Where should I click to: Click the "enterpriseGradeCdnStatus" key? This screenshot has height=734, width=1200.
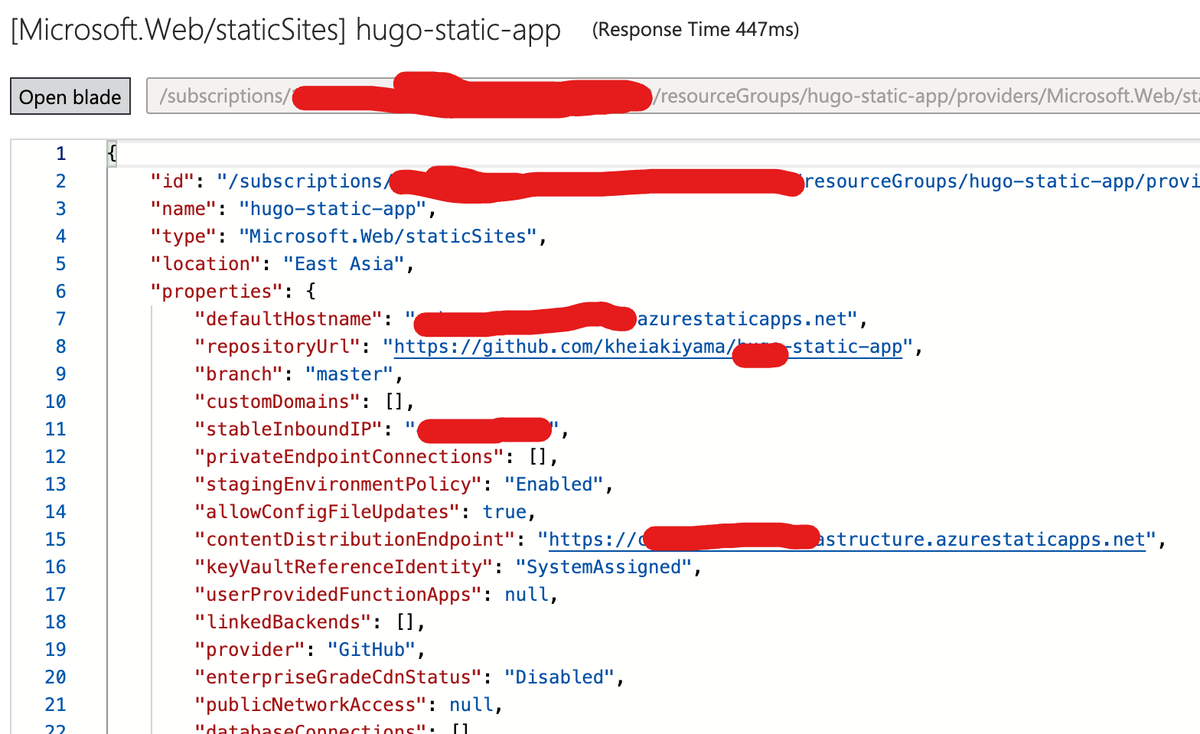tap(337, 677)
